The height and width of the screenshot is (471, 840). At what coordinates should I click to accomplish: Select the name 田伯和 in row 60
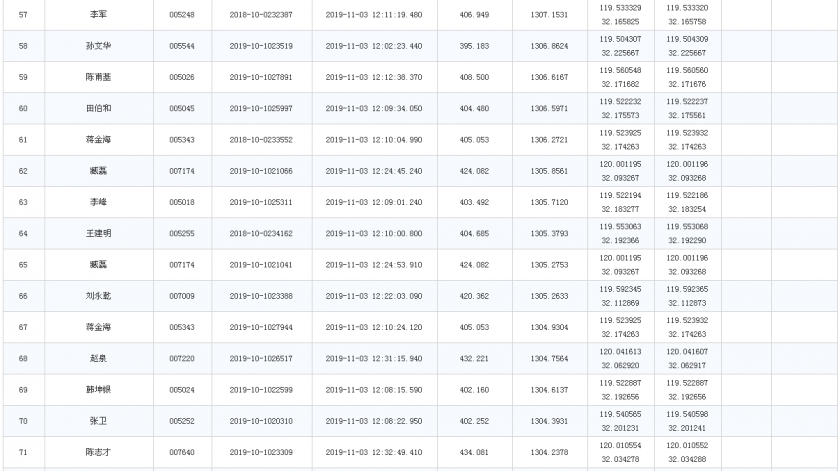point(99,108)
